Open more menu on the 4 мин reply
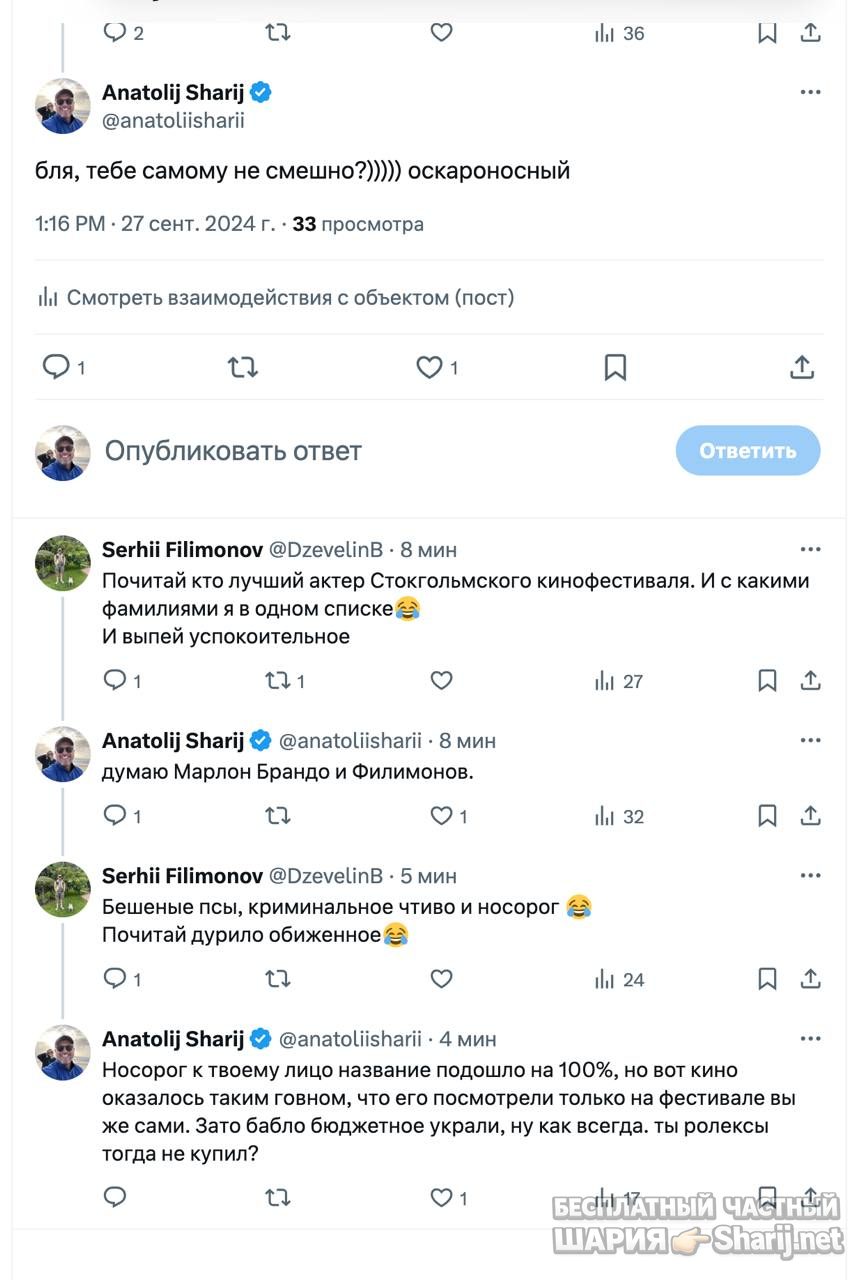Image resolution: width=864 pixels, height=1280 pixels. tap(810, 1038)
